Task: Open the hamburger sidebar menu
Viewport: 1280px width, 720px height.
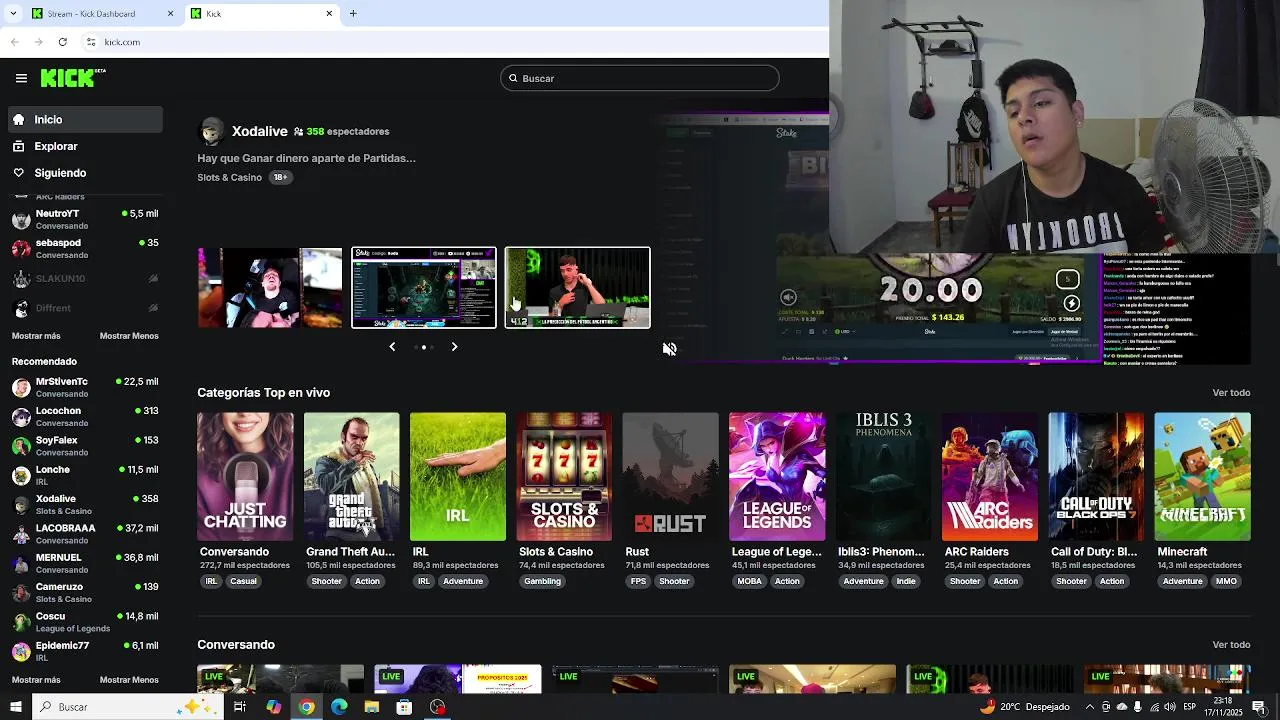Action: click(21, 78)
